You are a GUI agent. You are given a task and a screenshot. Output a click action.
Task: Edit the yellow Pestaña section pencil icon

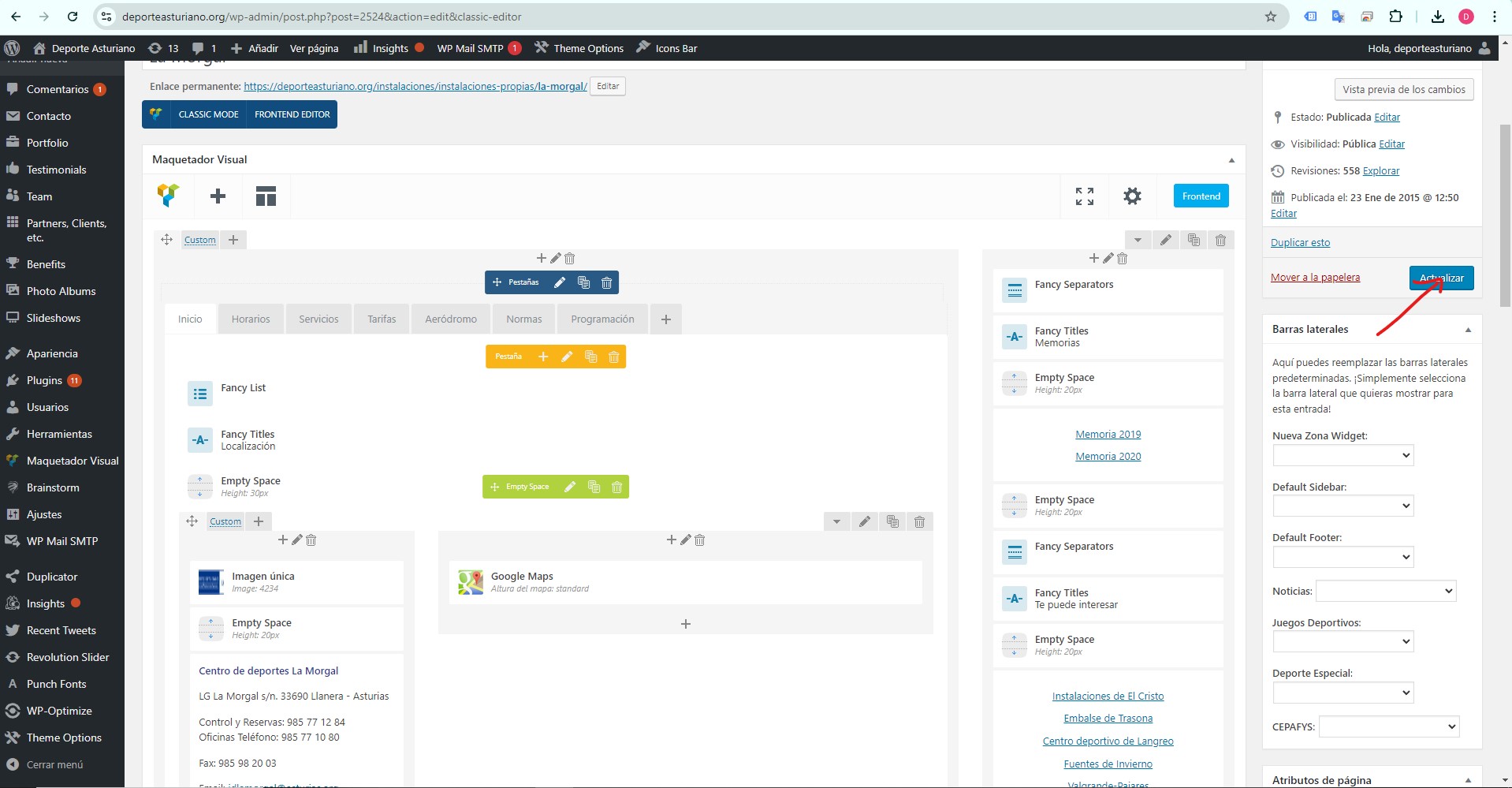click(x=566, y=357)
